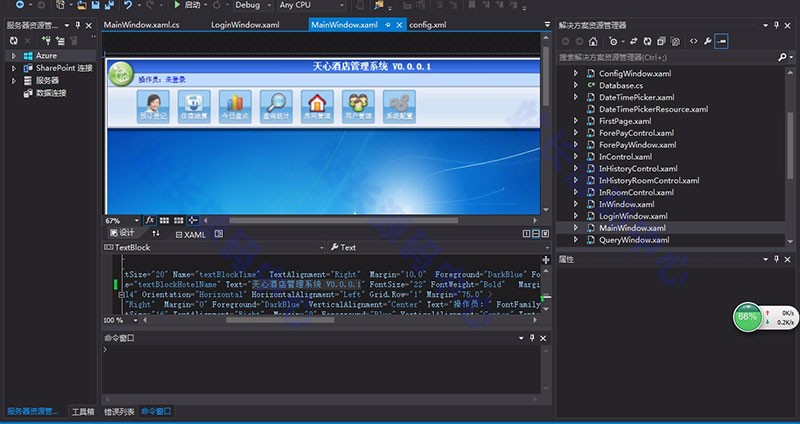Click the View Code <> icon

(x=693, y=42)
